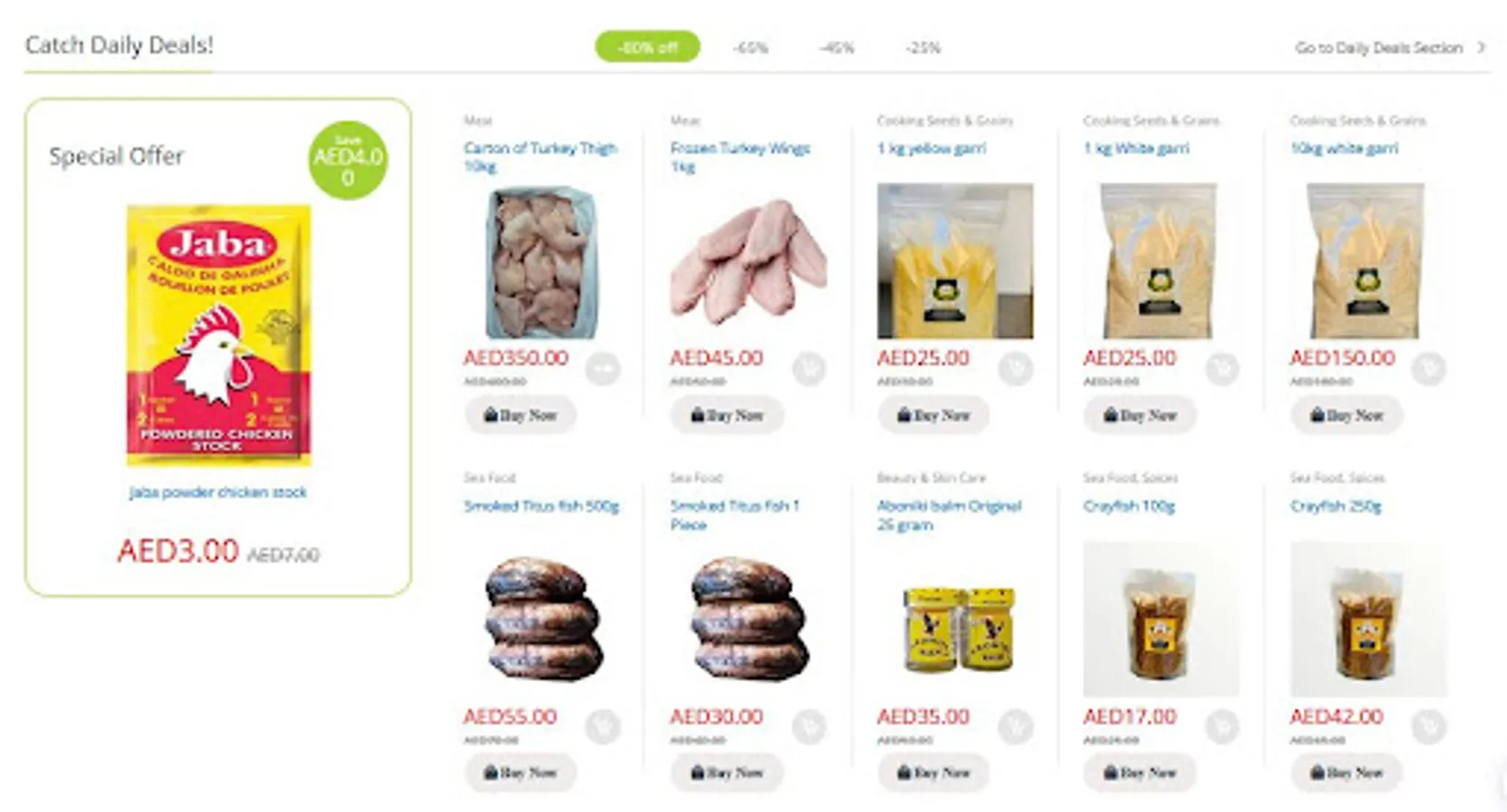Add Aboniki balm Original via cart icon

(x=1016, y=726)
